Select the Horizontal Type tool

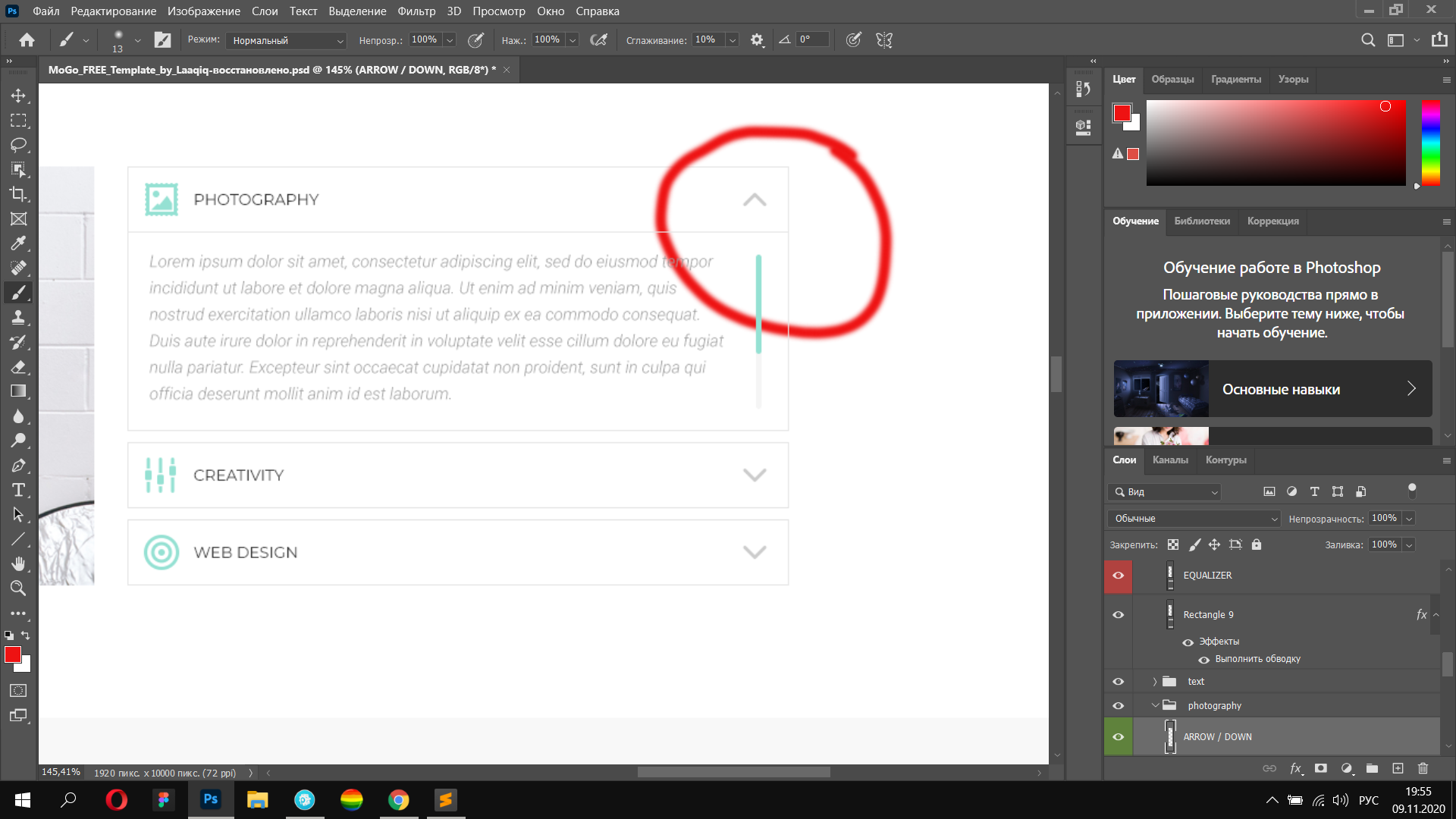coord(18,490)
